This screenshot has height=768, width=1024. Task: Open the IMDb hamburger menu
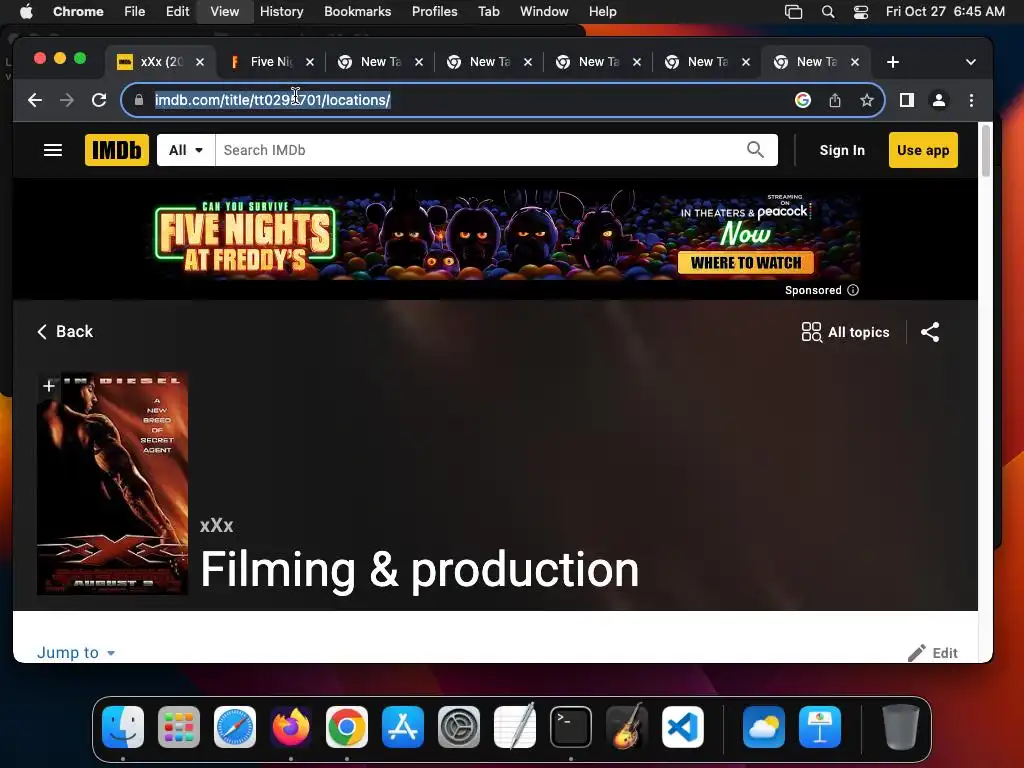coord(53,150)
